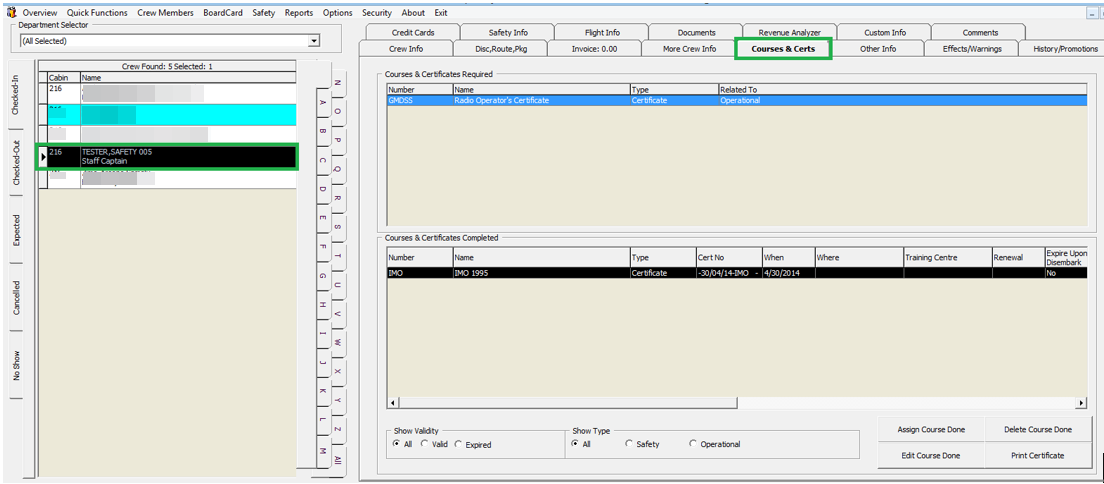Expand the Department Selector dropdown
The width and height of the screenshot is (1104, 484).
click(x=314, y=42)
